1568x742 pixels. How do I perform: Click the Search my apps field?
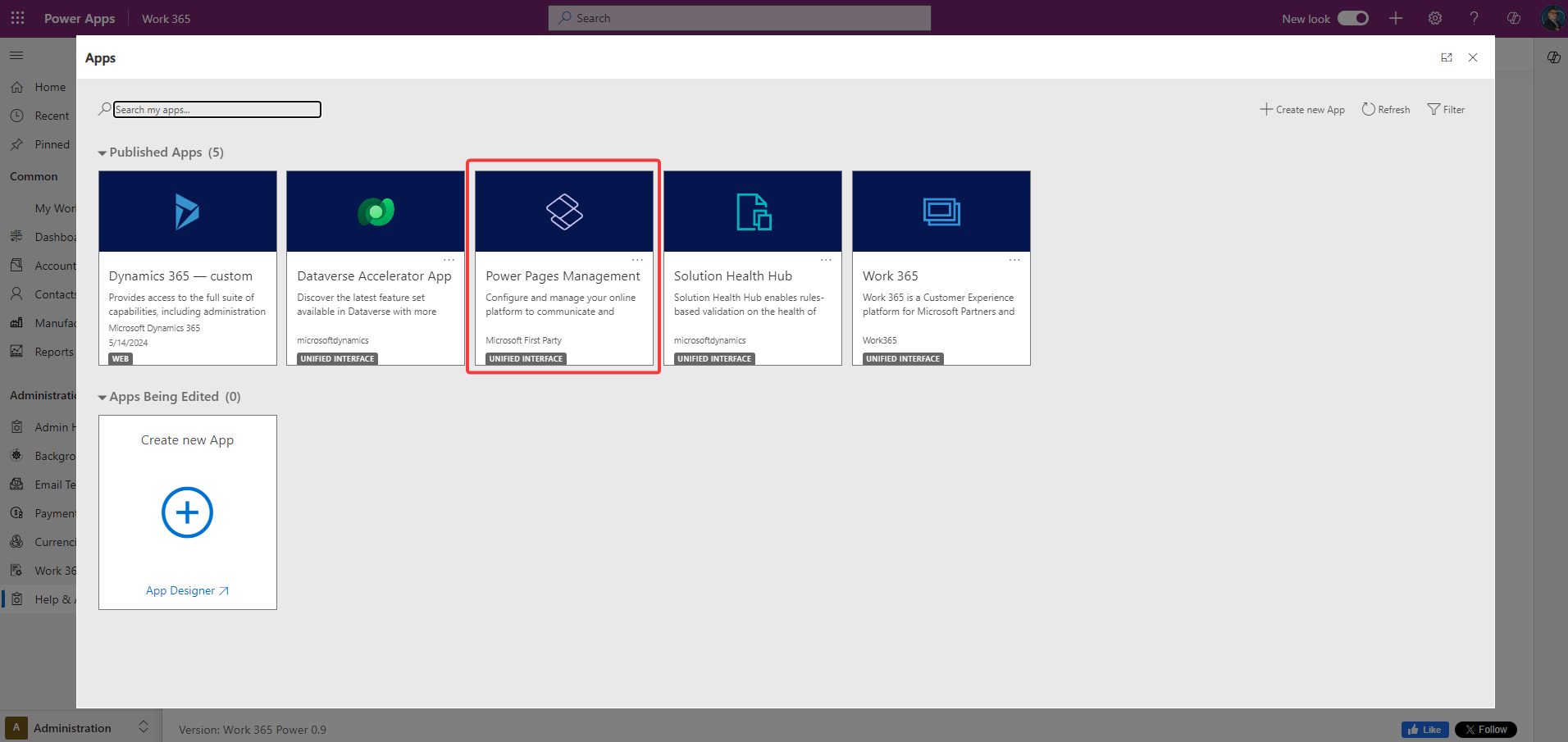(217, 109)
